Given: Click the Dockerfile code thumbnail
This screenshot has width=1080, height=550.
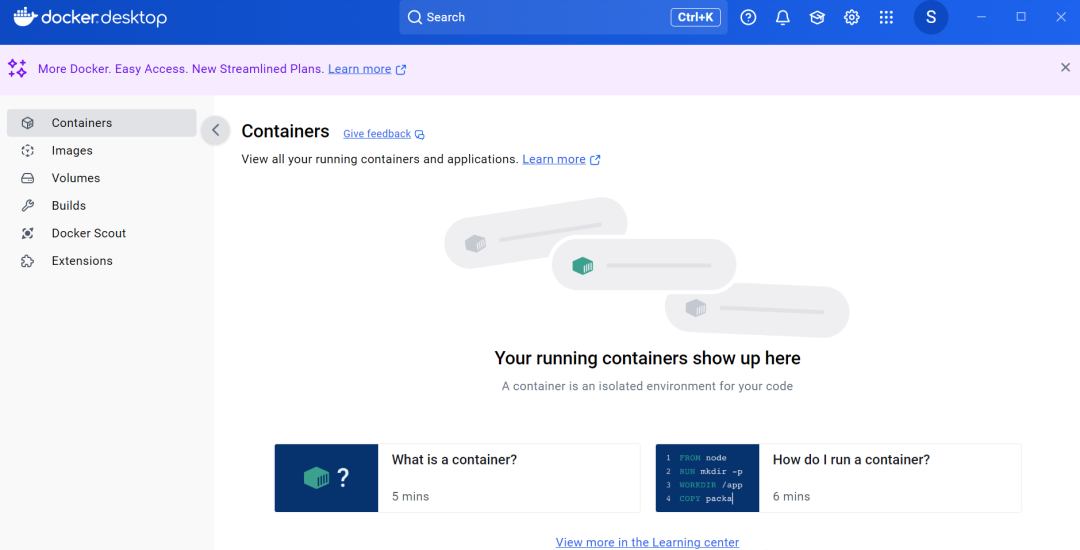Looking at the screenshot, I should coord(707,478).
